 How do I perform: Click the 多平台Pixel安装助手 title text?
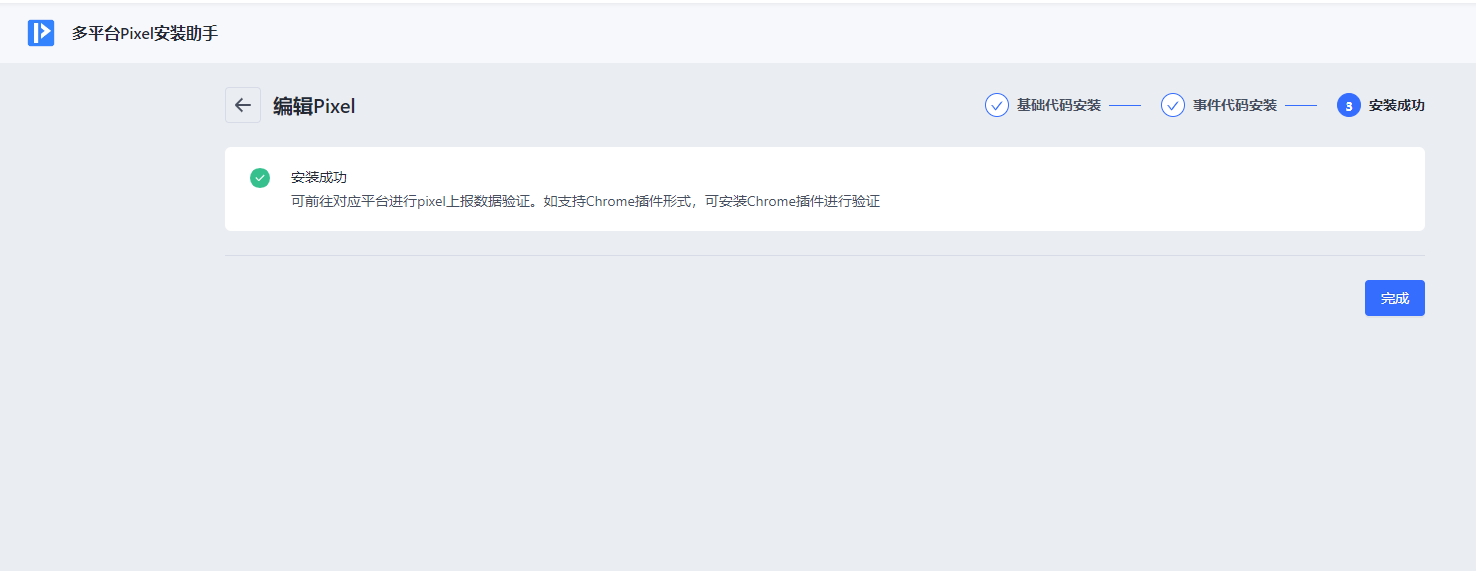coord(145,33)
